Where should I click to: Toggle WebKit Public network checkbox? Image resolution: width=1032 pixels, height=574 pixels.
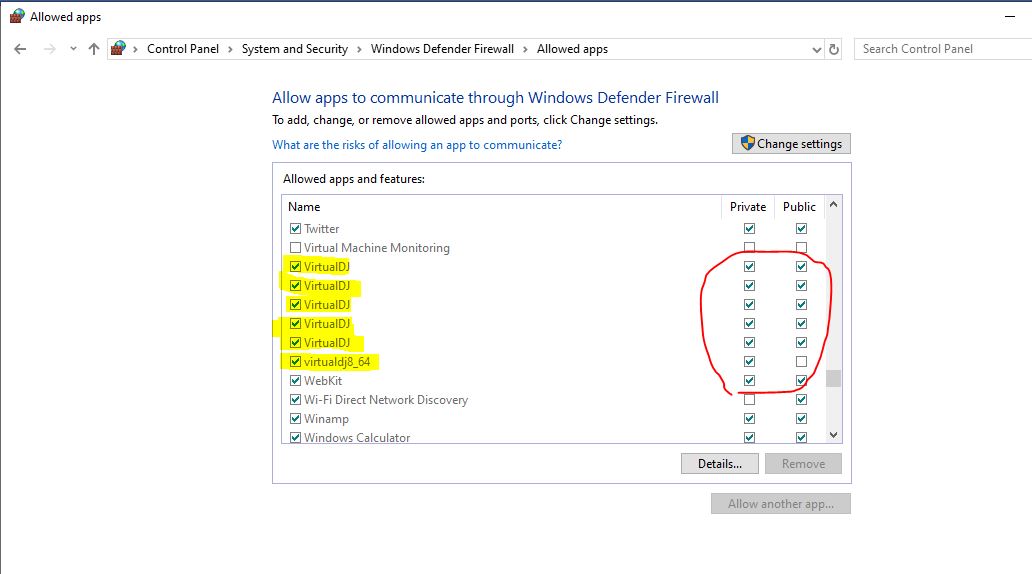tap(801, 380)
